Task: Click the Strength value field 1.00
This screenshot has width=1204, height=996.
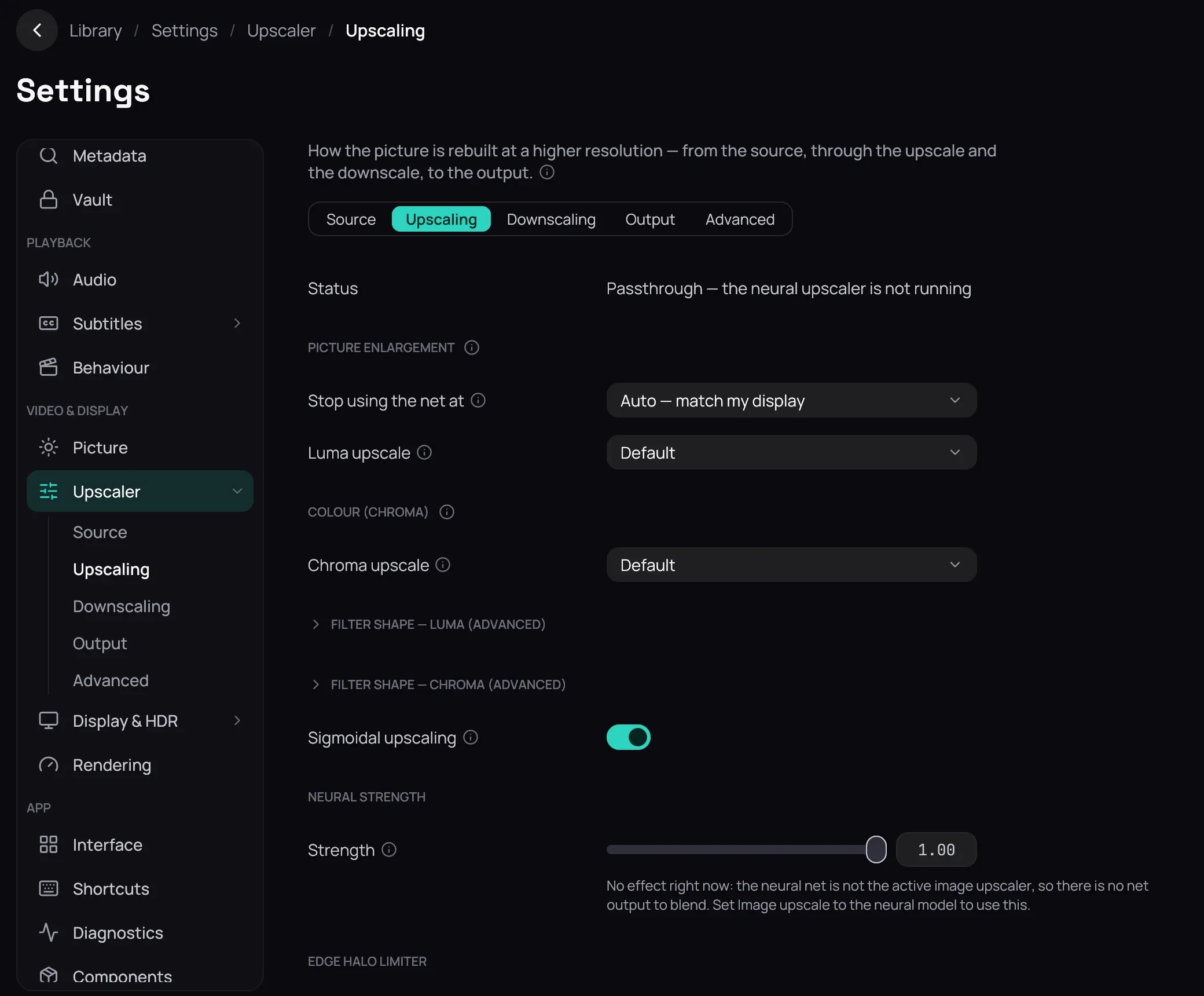Action: 936,849
